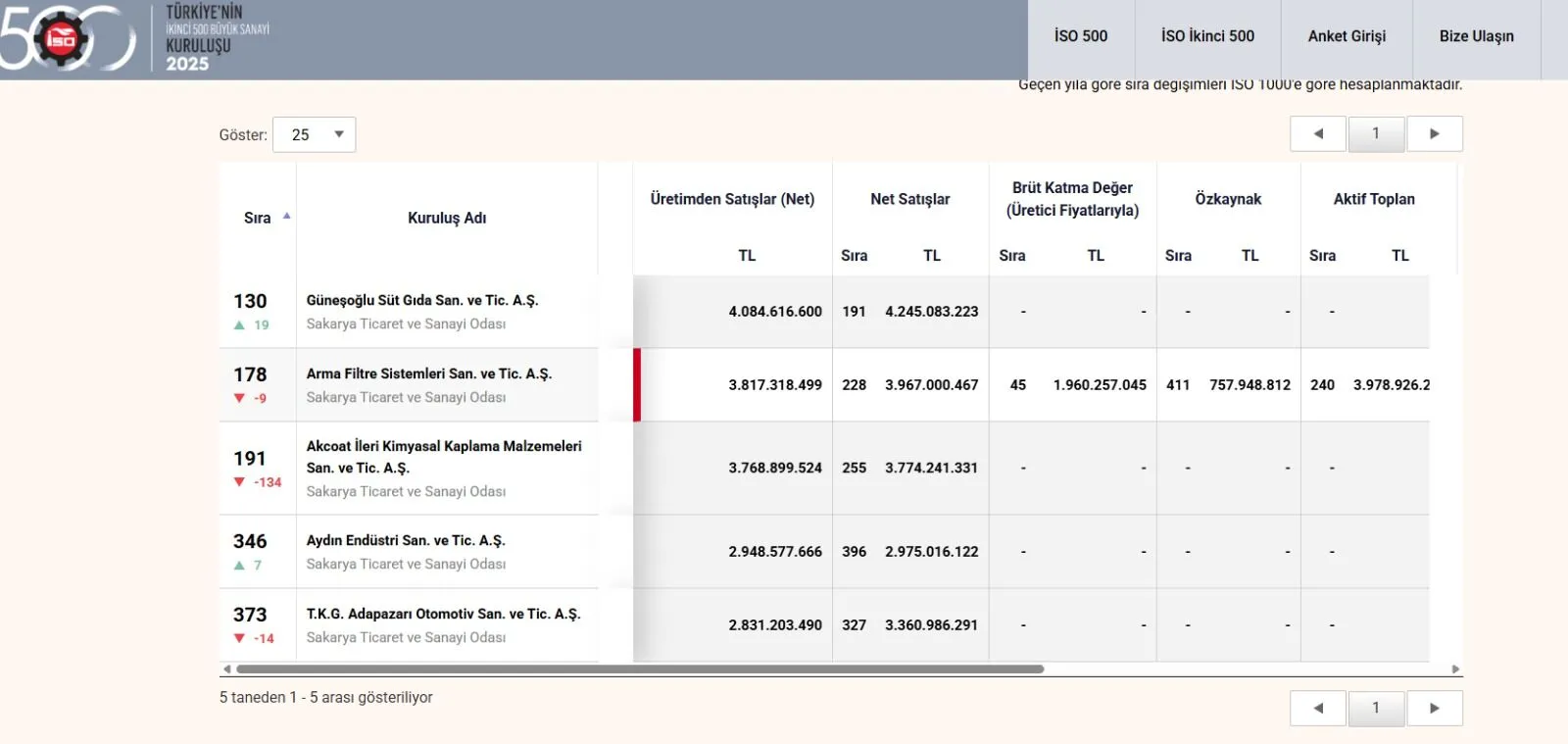The height and width of the screenshot is (744, 1568).
Task: Click the Sıra column sort arrow
Action: [287, 216]
